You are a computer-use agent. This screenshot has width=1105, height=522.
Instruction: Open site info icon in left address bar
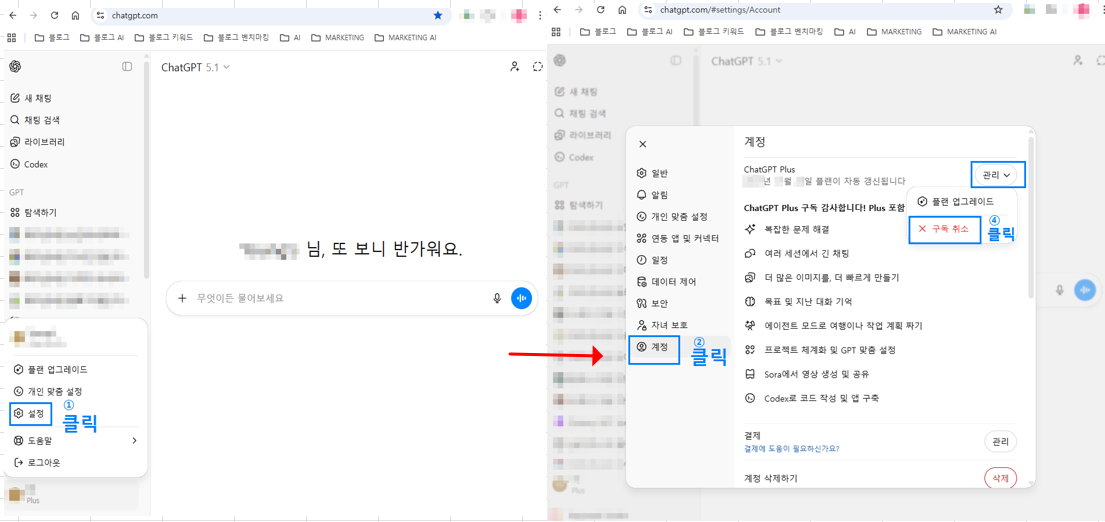point(100,15)
